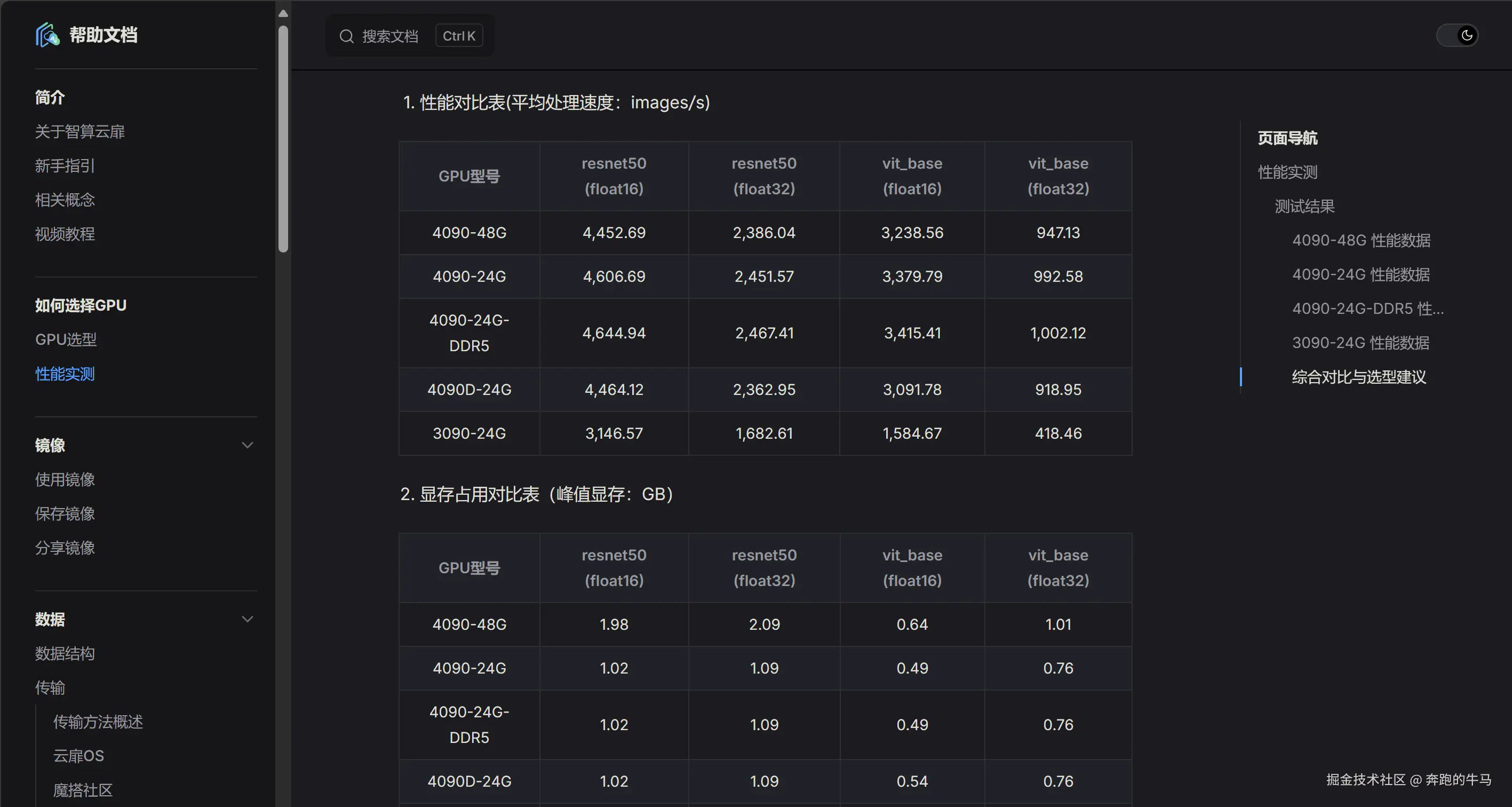1512x807 pixels.
Task: Click sidebar scroll up arrow
Action: coord(283,13)
